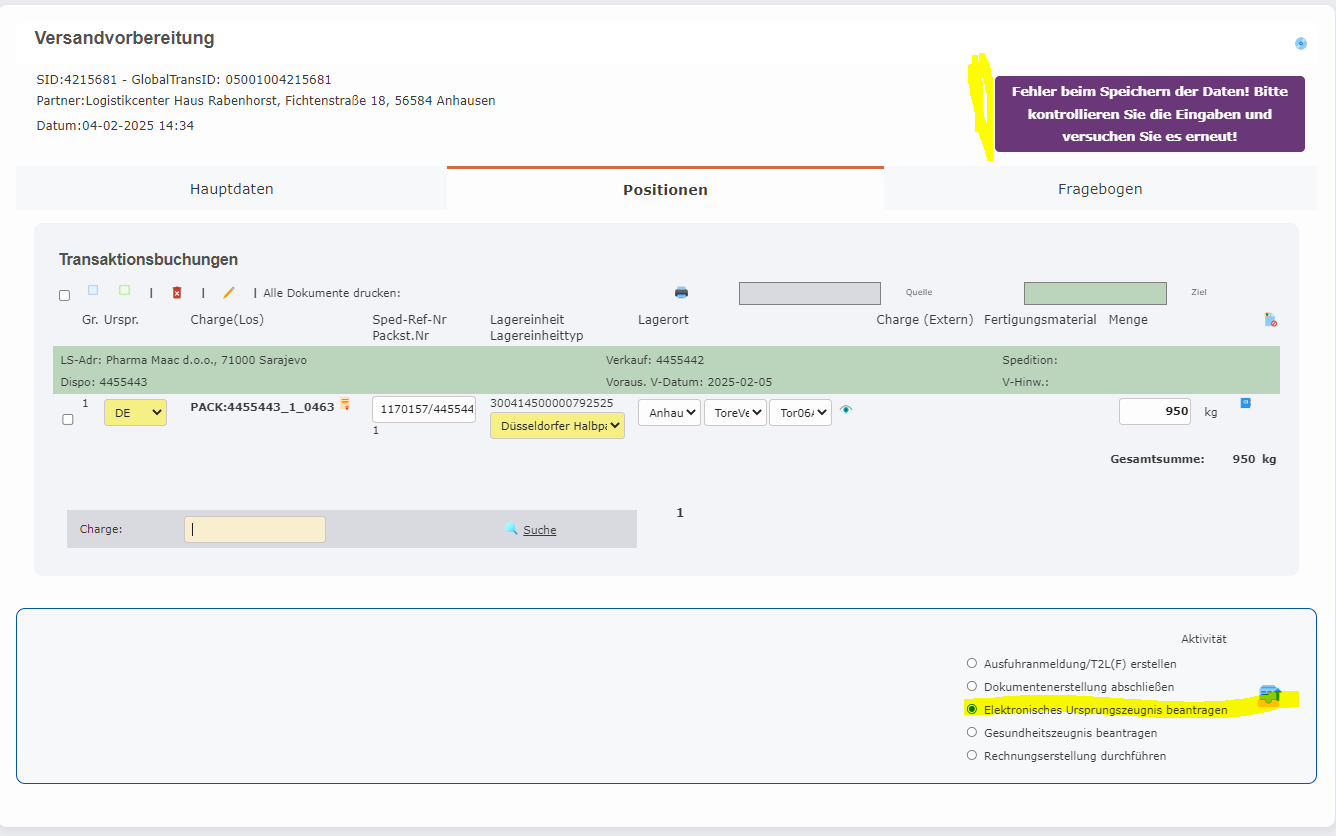The image size is (1336, 836).
Task: Enable the select-all checkbox in Transaktionsbuchungen
Action: tap(64, 295)
